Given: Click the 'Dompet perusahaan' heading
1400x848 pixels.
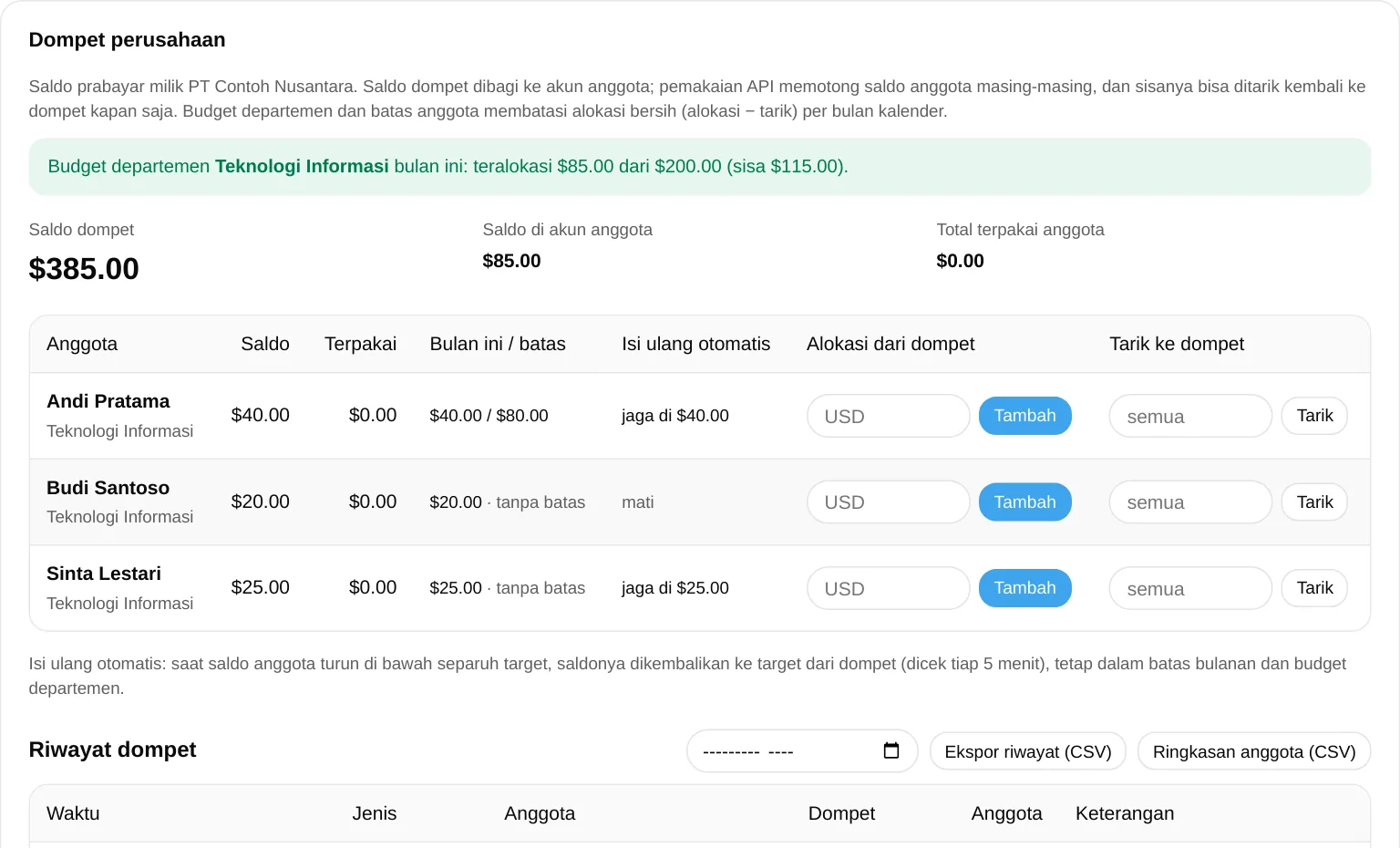Looking at the screenshot, I should point(128,40).
